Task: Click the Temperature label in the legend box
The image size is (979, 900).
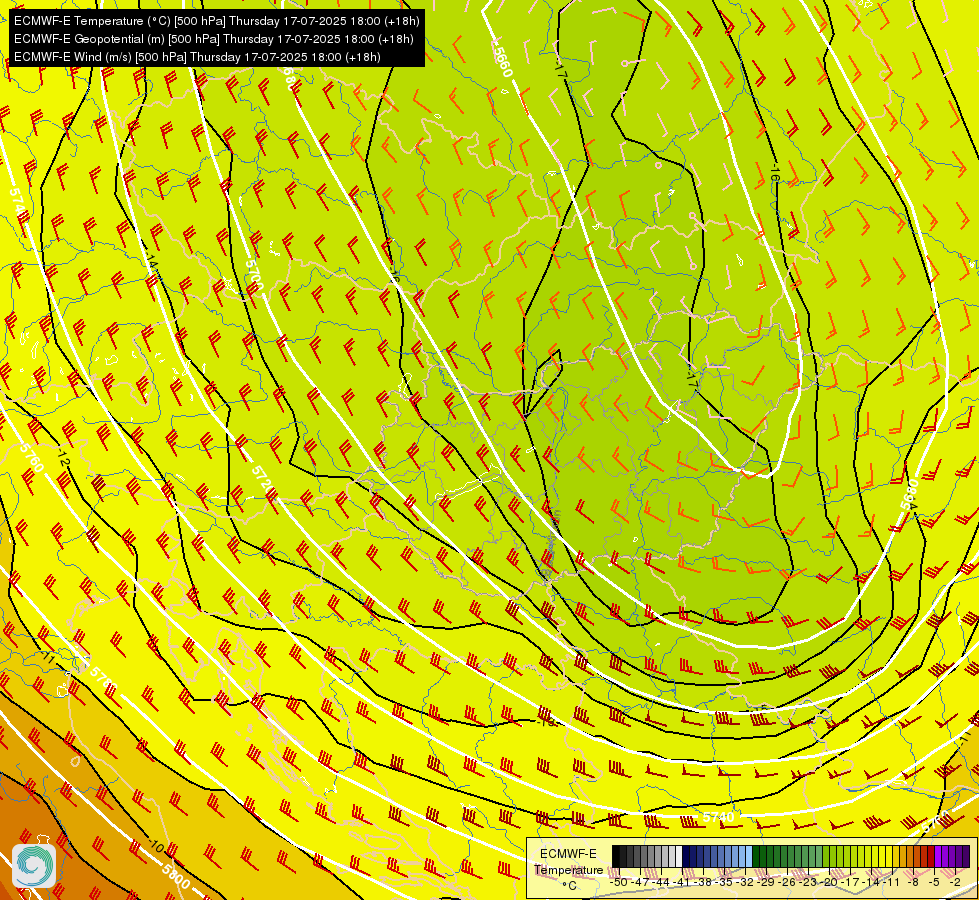Action: click(x=568, y=869)
